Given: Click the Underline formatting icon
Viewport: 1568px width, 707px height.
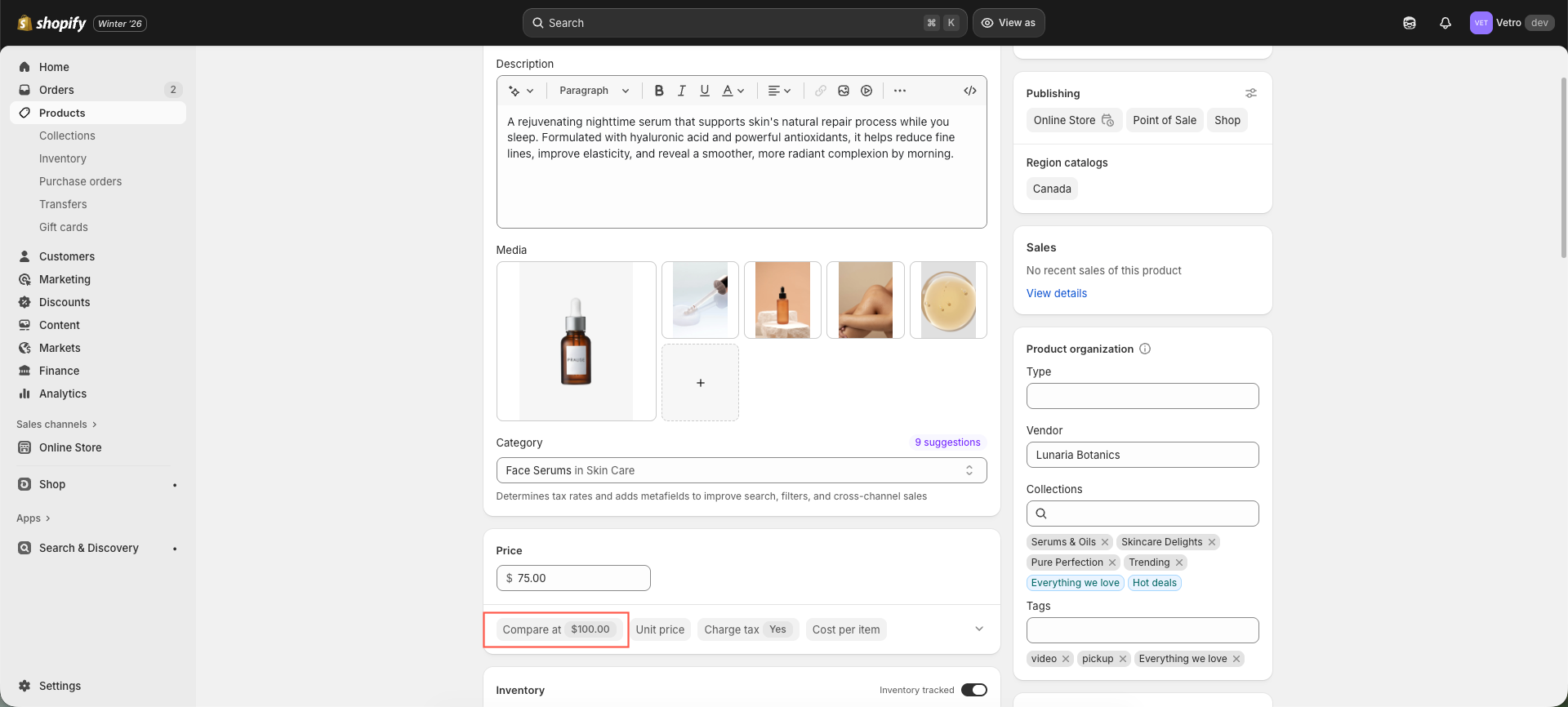Looking at the screenshot, I should click(x=704, y=91).
